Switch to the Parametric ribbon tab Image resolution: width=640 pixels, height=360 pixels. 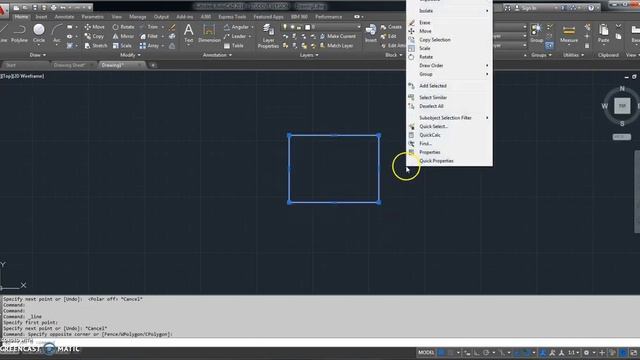[92, 17]
